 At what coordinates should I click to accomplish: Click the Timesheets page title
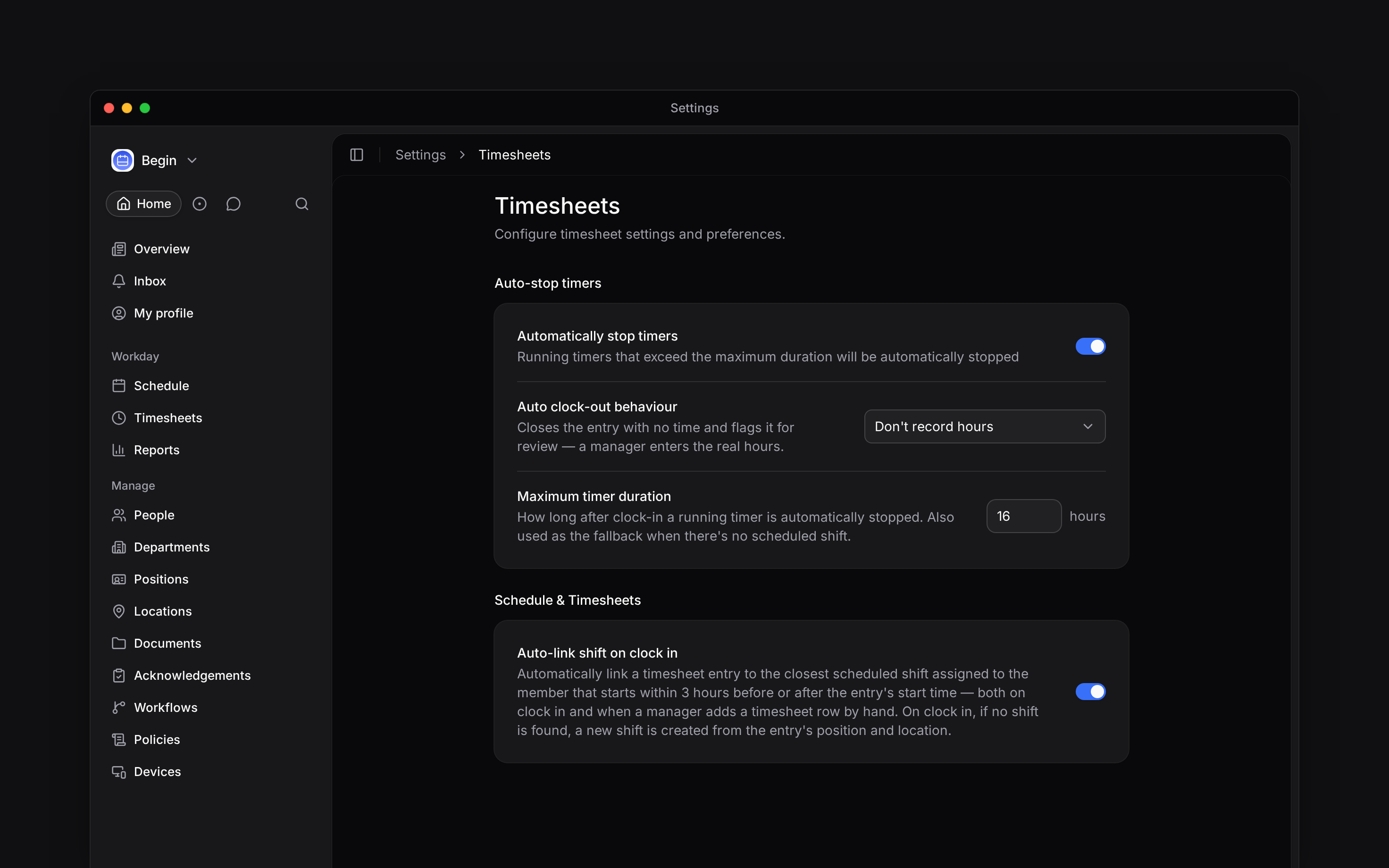tap(557, 206)
